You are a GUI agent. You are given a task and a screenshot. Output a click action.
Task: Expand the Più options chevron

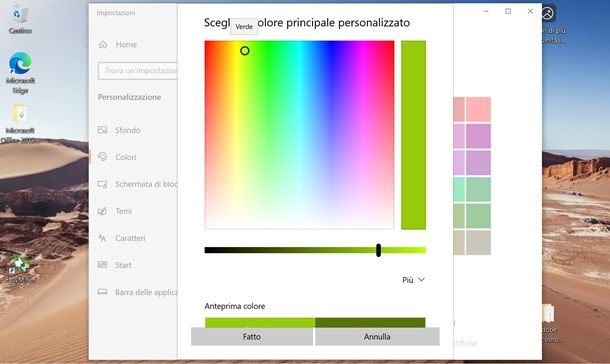click(x=421, y=280)
